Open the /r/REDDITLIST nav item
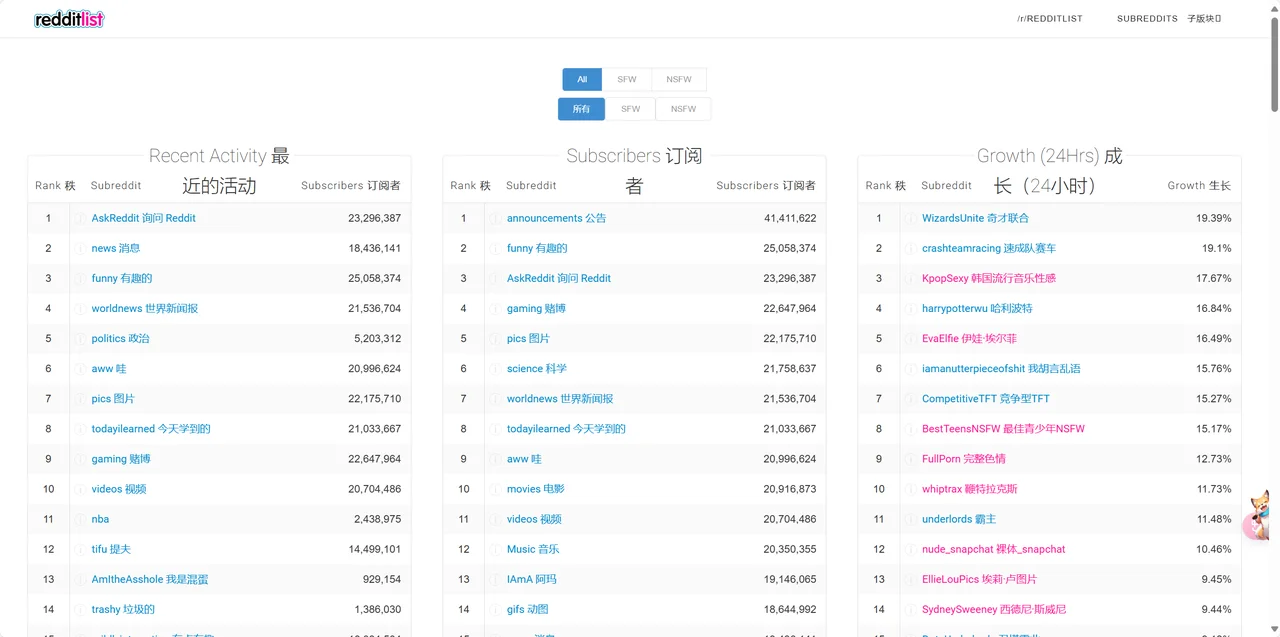Screen dimensions: 1280x637 (1049, 19)
